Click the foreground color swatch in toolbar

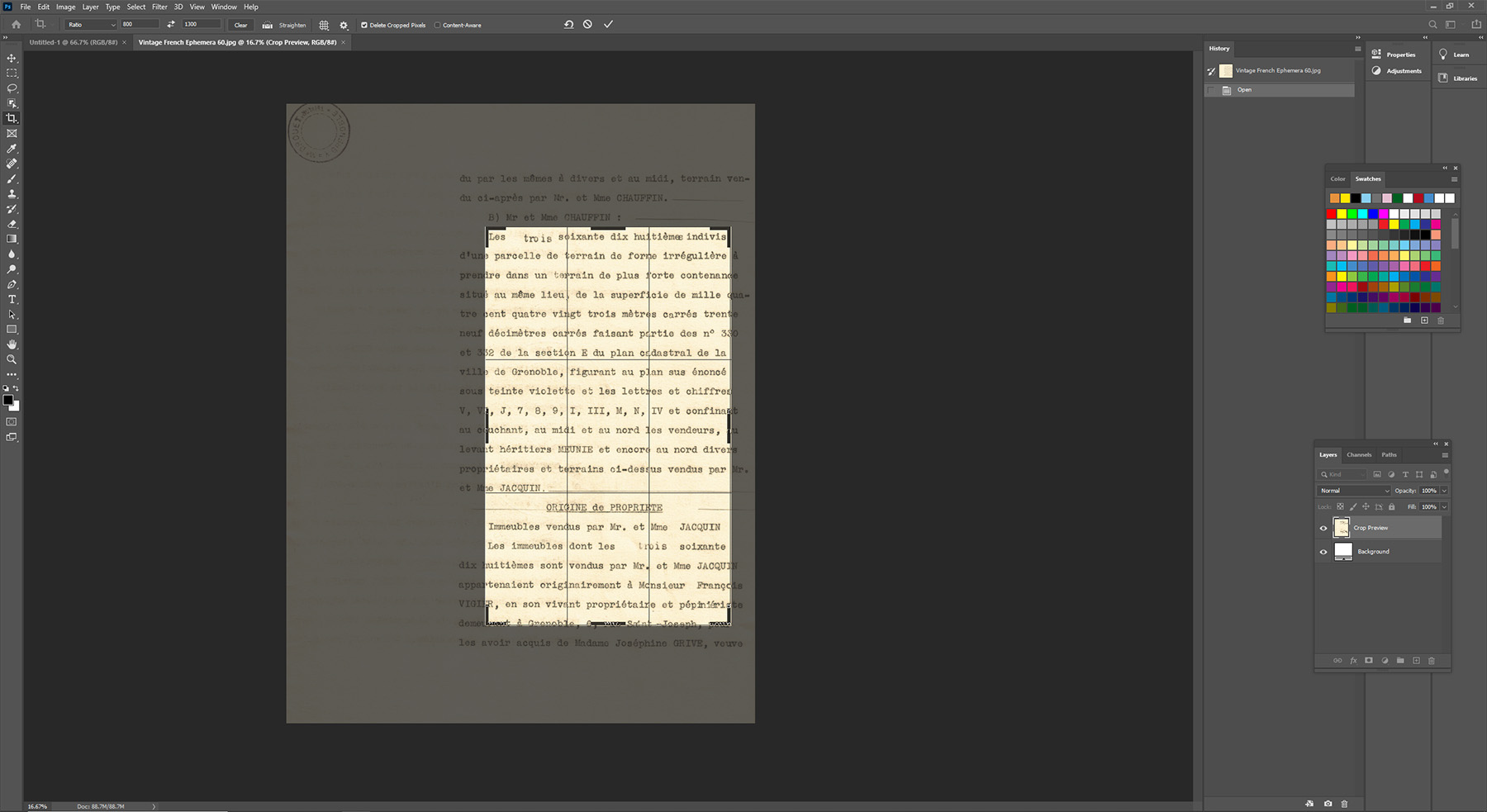tap(8, 401)
